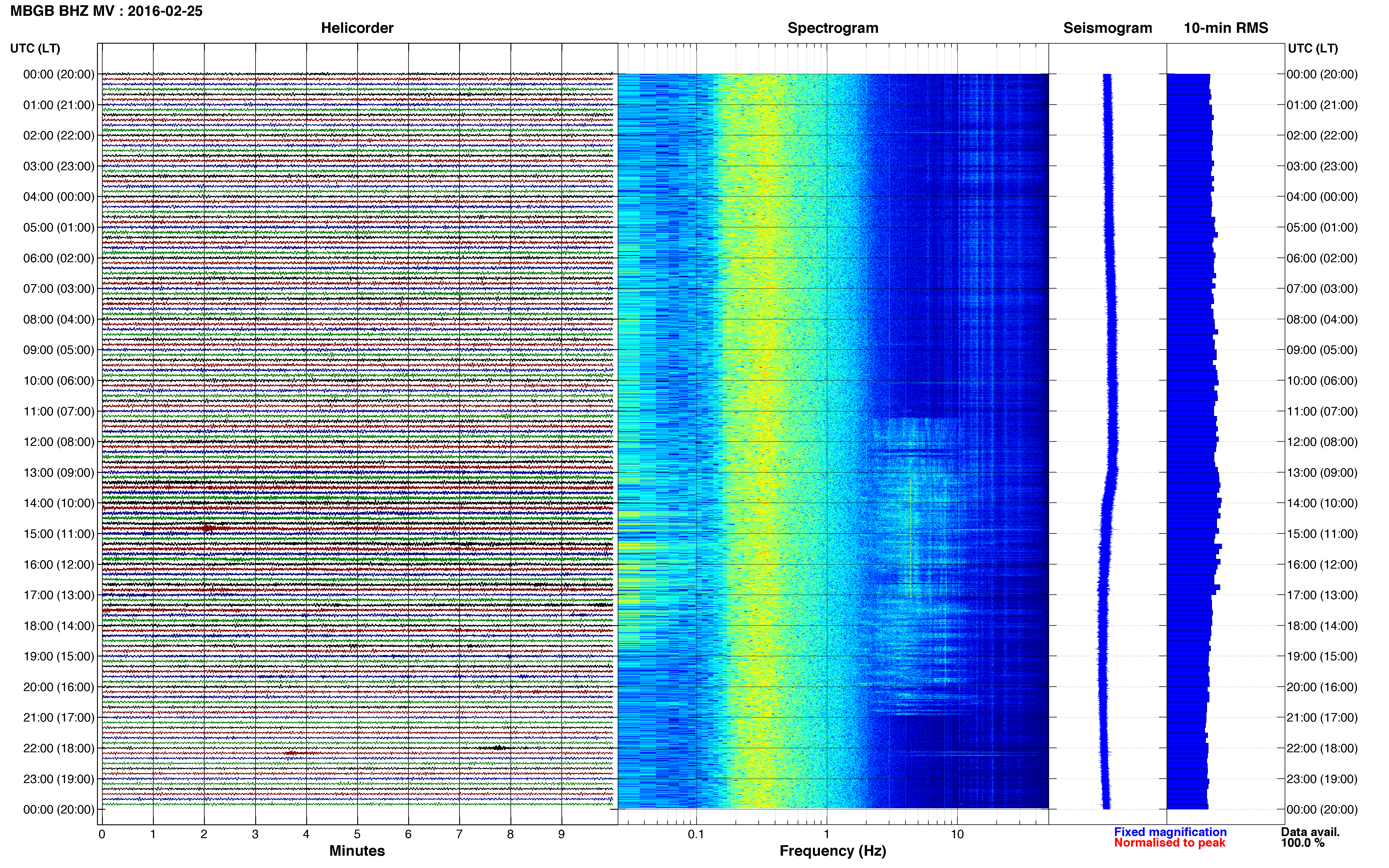Click the '7' tick on the Minutes axis
This screenshot has width=1389, height=868.
[459, 835]
